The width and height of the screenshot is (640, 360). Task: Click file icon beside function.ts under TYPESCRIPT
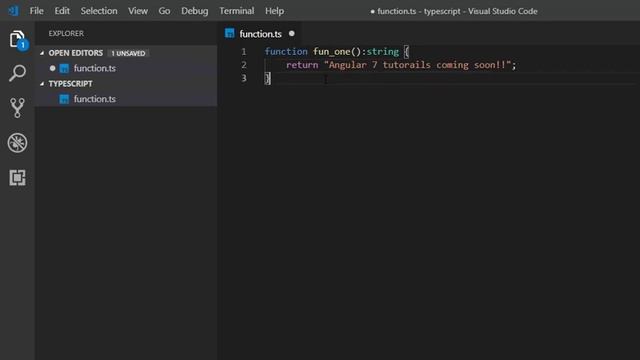[x=64, y=99]
